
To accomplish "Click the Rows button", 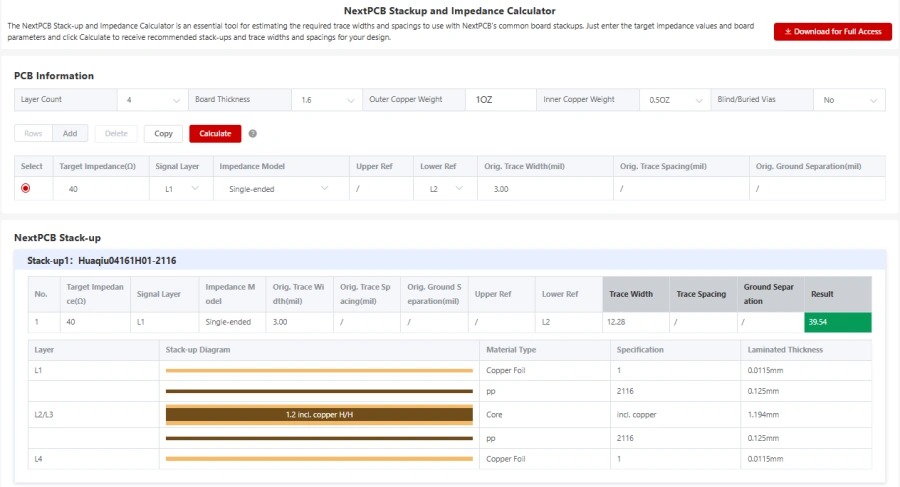I will (33, 133).
